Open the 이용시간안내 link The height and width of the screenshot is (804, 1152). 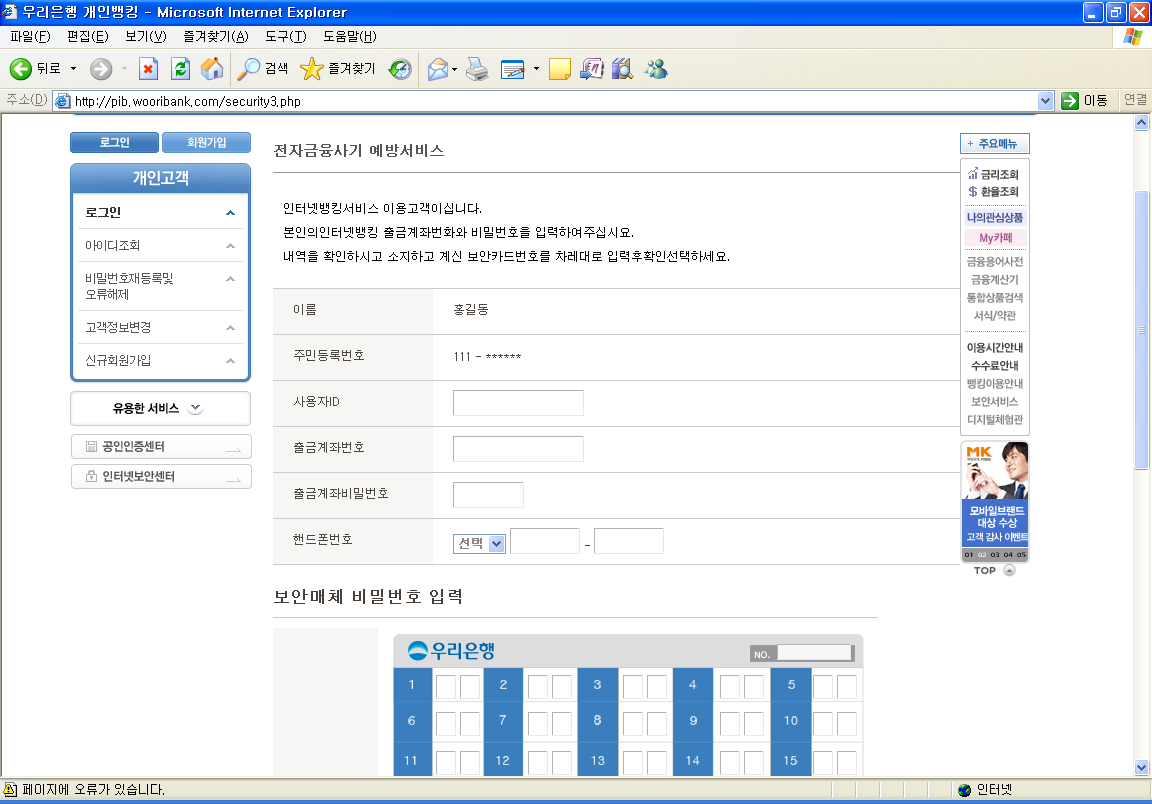(x=995, y=348)
